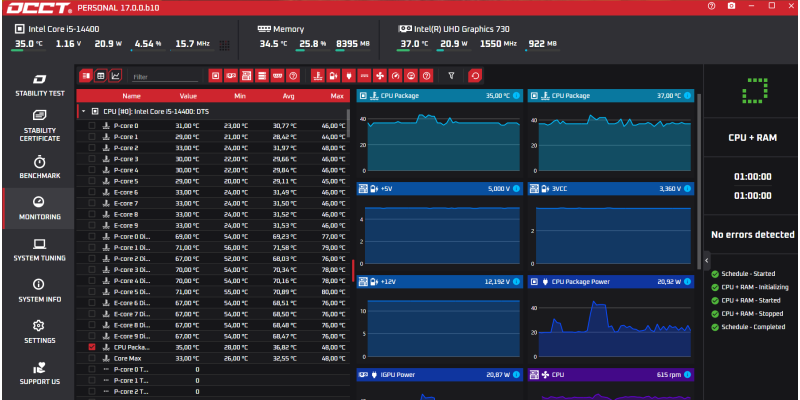The width and height of the screenshot is (800, 400).
Task: Sort by the Max column header
Action: (337, 96)
